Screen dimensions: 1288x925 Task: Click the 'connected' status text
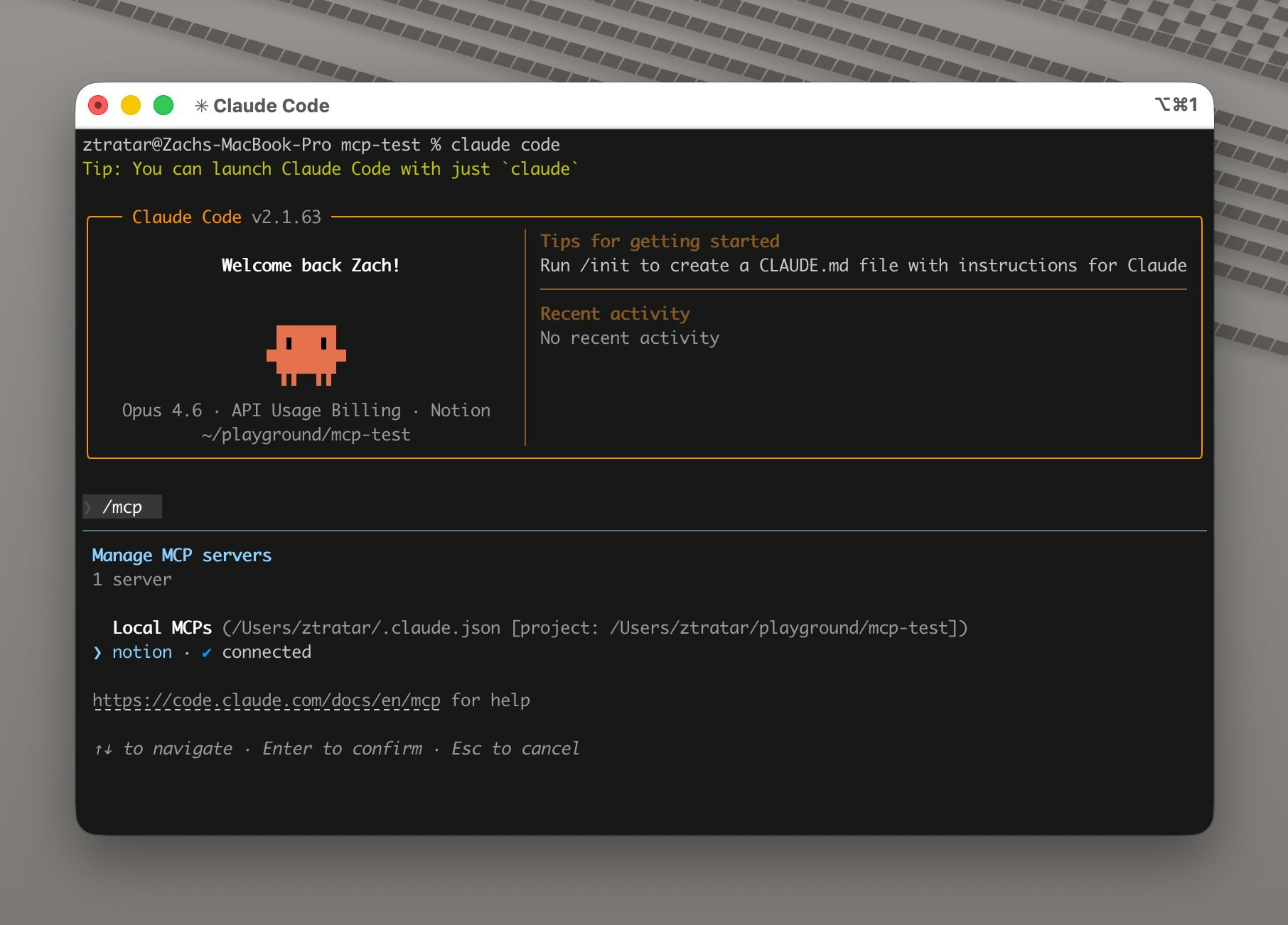tap(267, 652)
